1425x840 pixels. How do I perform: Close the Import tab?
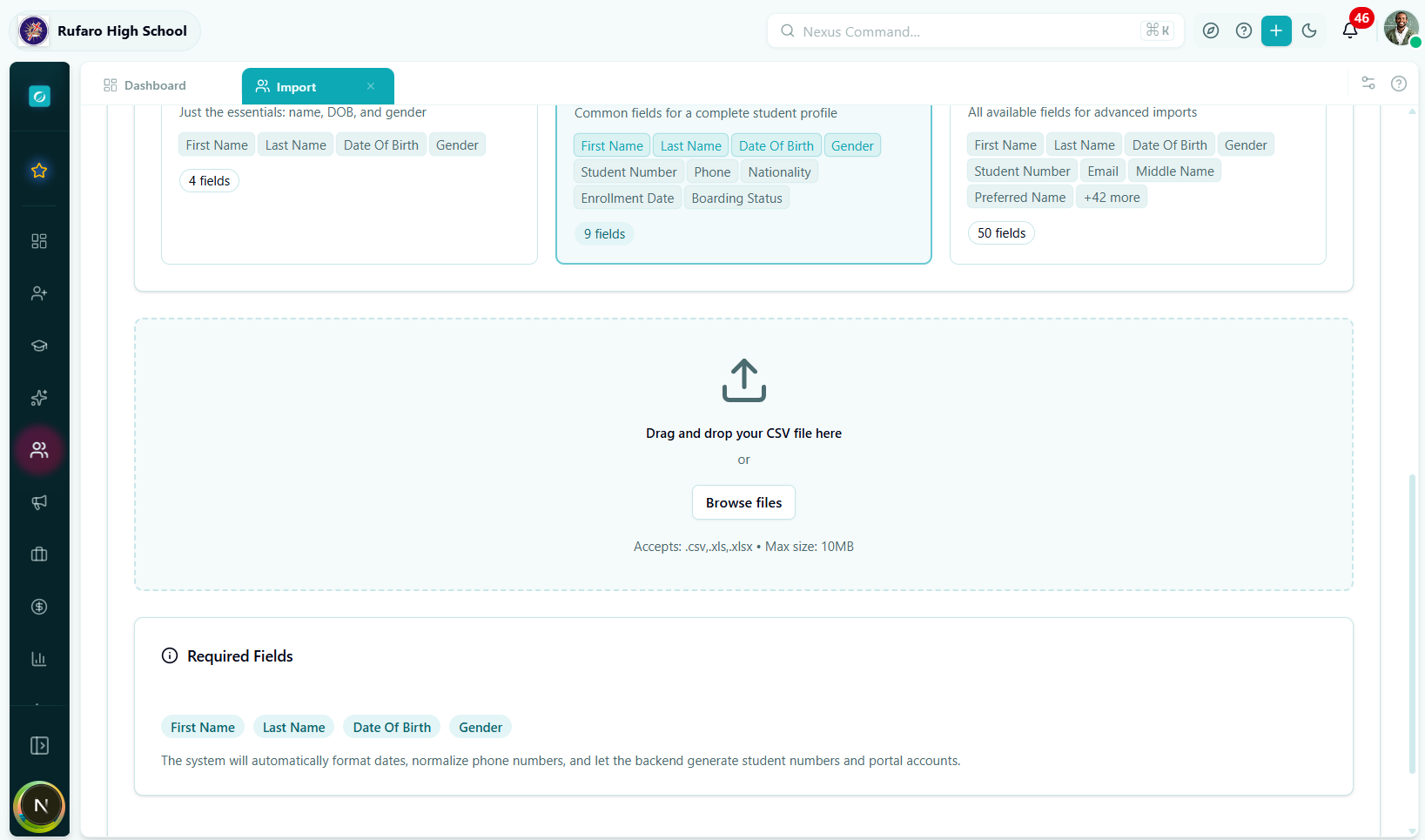tap(371, 86)
